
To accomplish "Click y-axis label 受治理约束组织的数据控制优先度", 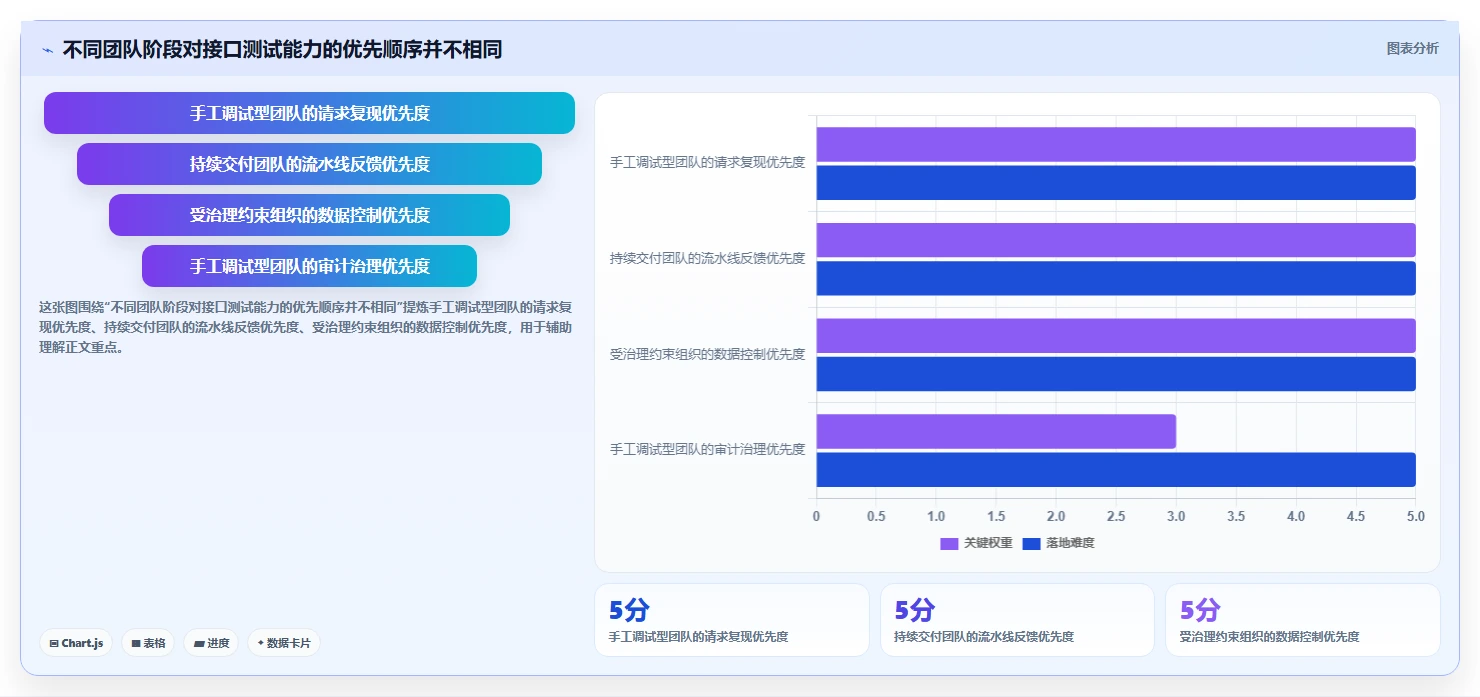I will (x=707, y=354).
